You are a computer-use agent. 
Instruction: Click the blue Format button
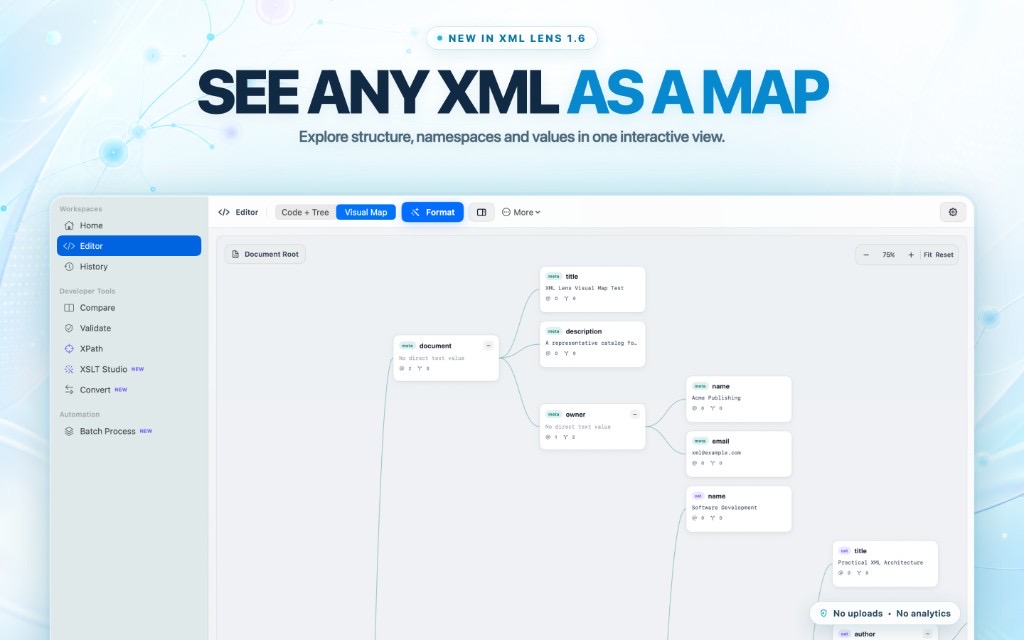point(432,212)
